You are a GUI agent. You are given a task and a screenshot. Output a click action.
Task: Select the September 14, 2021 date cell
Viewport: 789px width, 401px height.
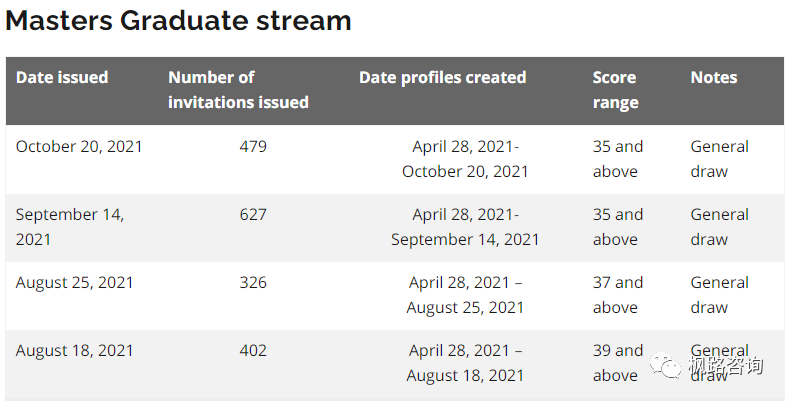[69, 227]
